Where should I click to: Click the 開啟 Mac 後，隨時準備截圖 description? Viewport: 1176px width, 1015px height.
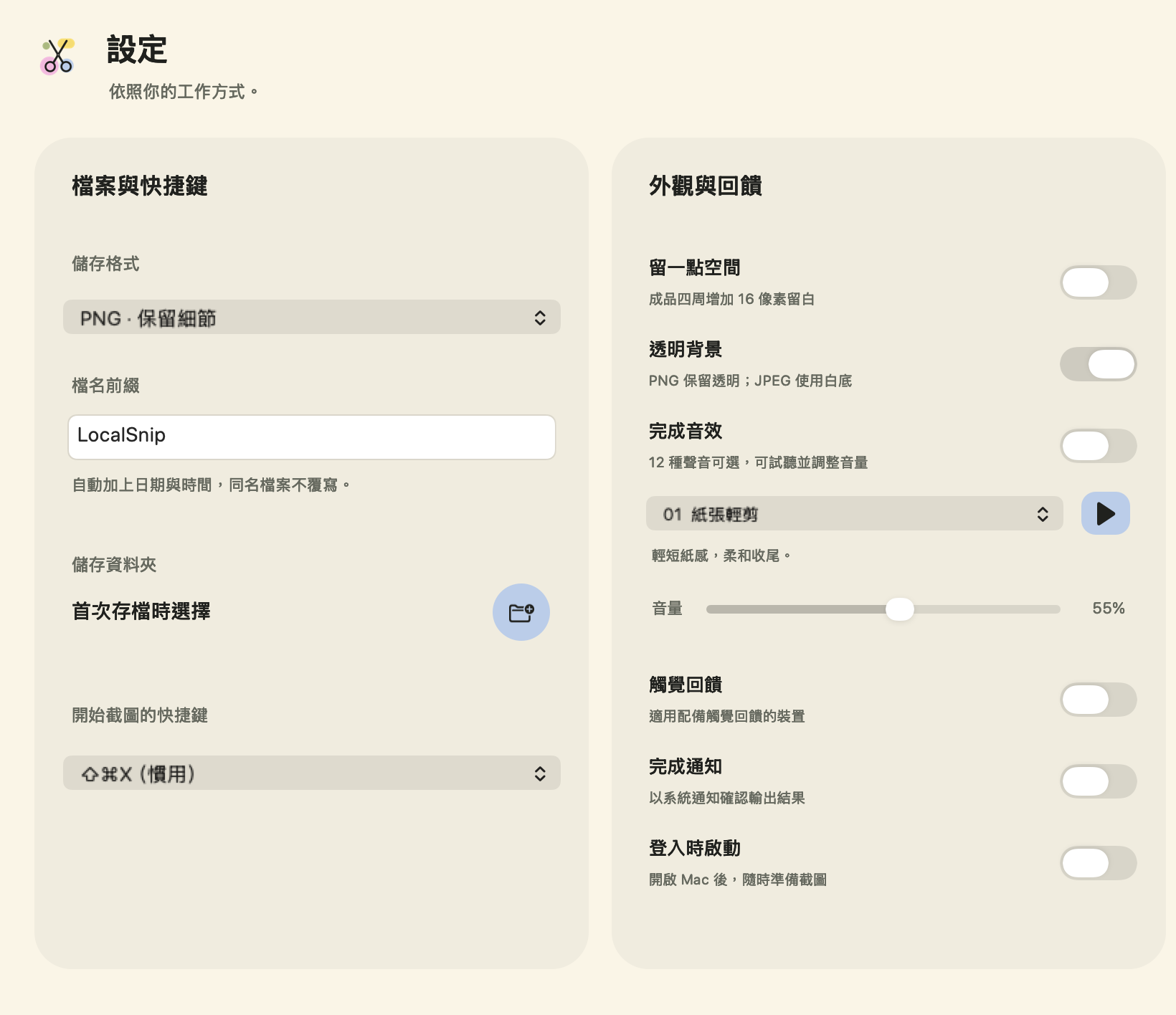(x=738, y=880)
